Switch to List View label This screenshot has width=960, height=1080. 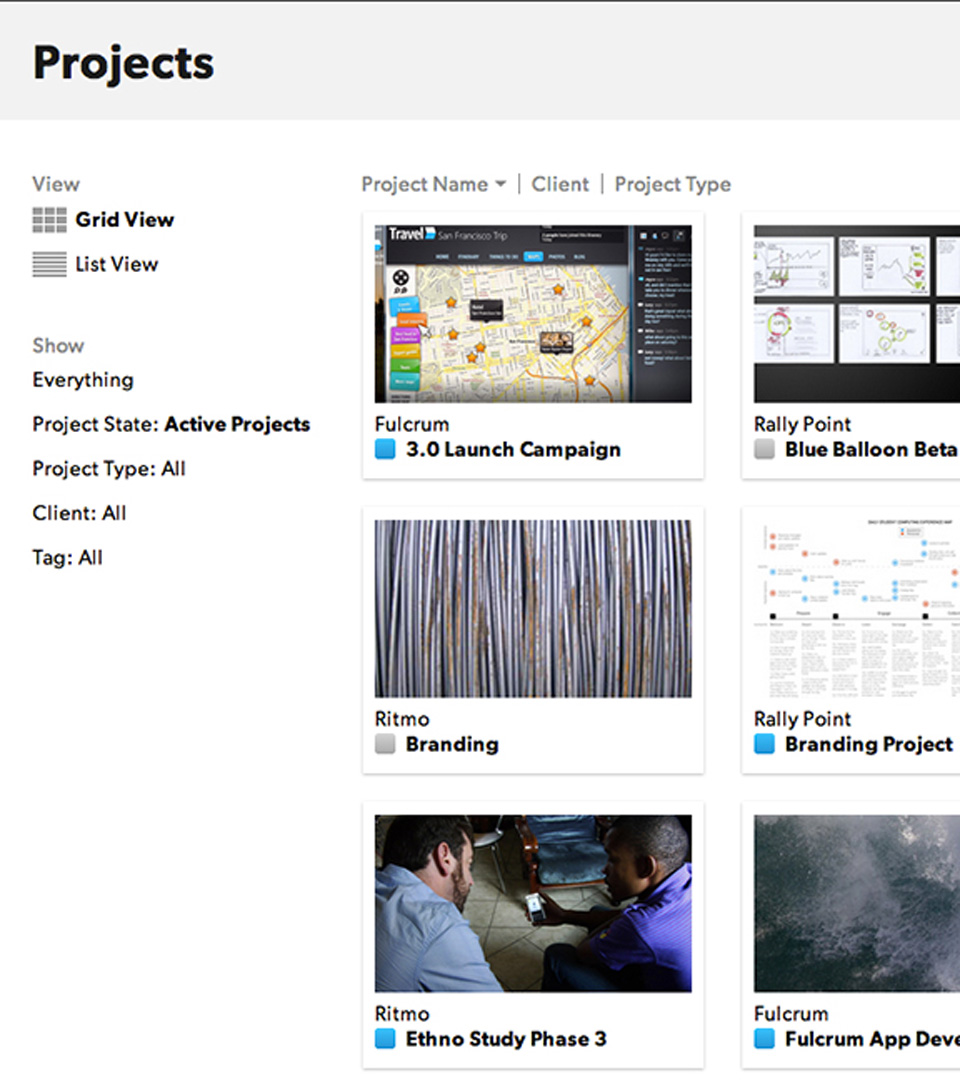[x=117, y=264]
